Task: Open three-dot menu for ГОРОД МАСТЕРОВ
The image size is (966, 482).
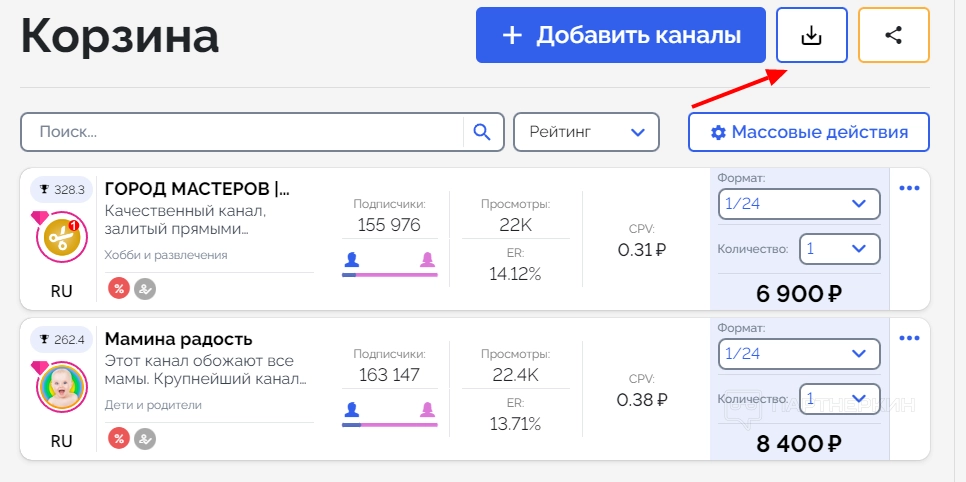Action: tap(909, 188)
